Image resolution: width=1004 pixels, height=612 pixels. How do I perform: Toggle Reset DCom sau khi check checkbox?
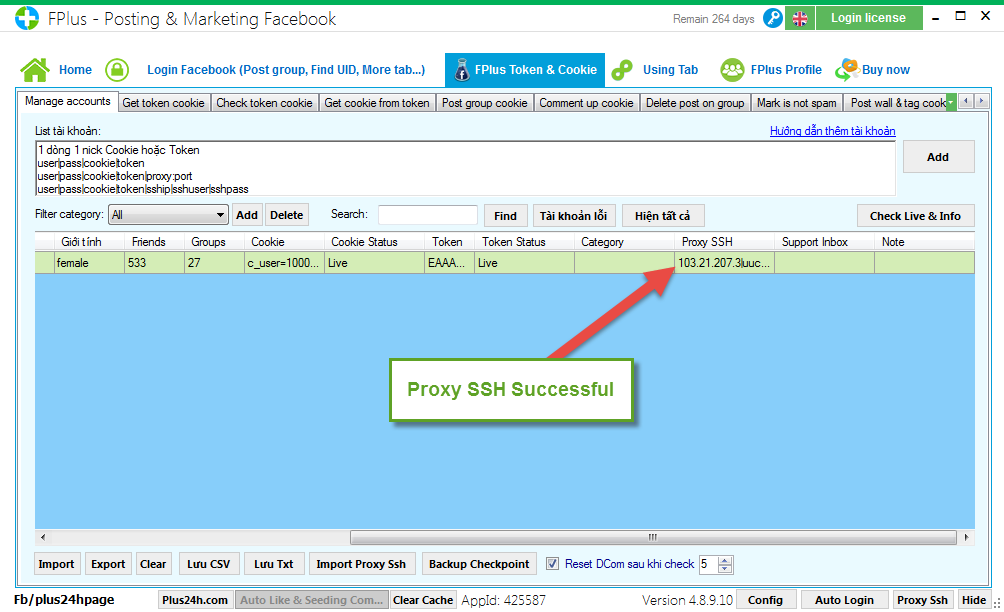pyautogui.click(x=553, y=564)
